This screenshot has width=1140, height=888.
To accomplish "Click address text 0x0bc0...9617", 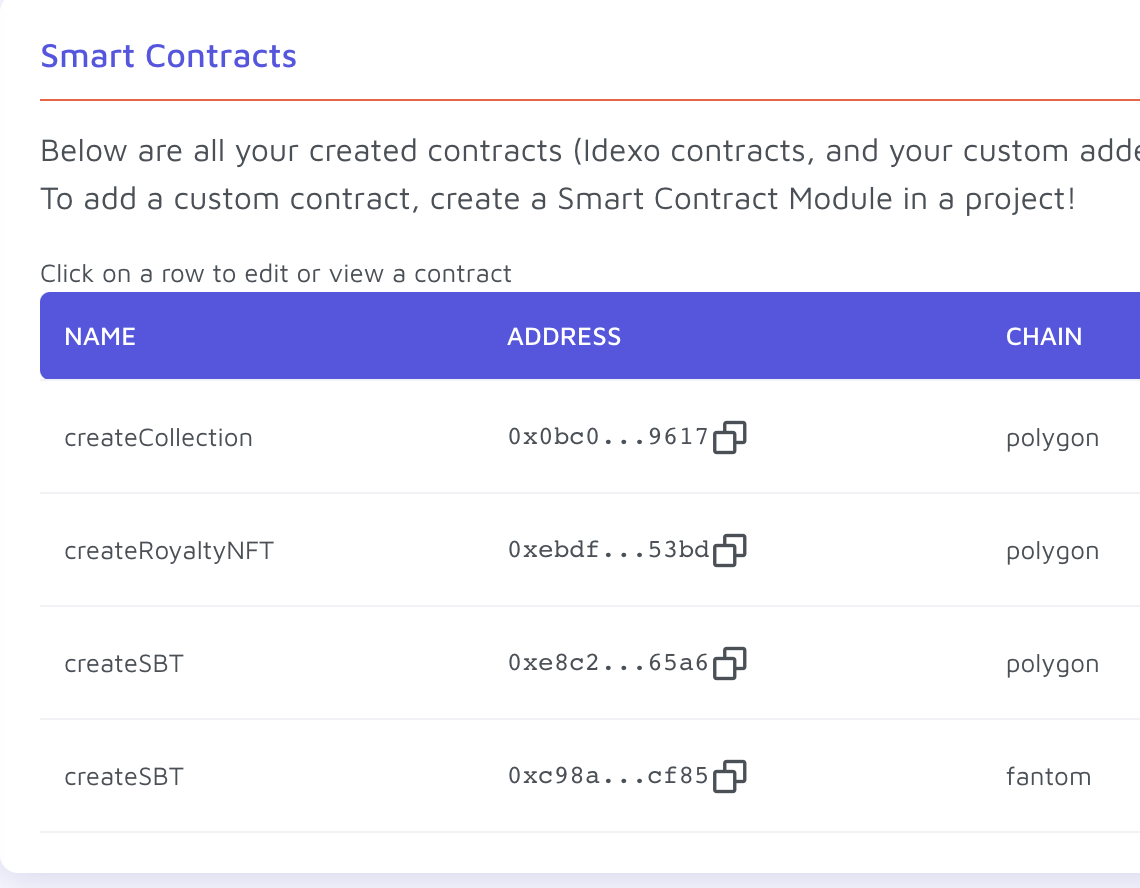I will coord(608,436).
